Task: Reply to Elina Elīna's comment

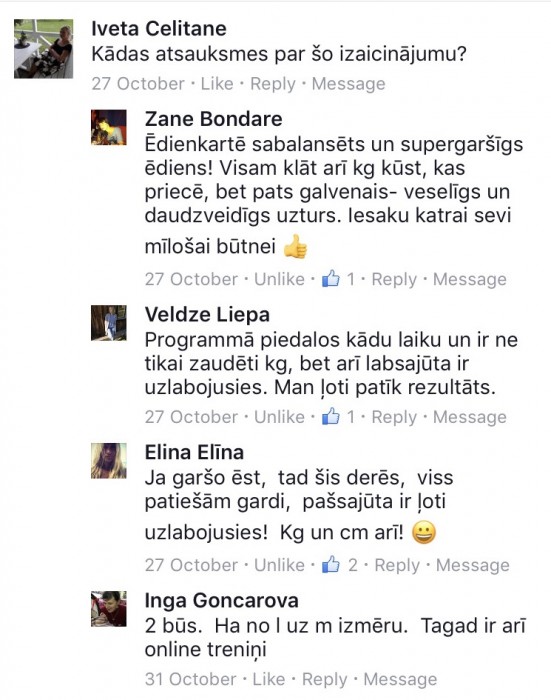Action: pyautogui.click(x=397, y=565)
